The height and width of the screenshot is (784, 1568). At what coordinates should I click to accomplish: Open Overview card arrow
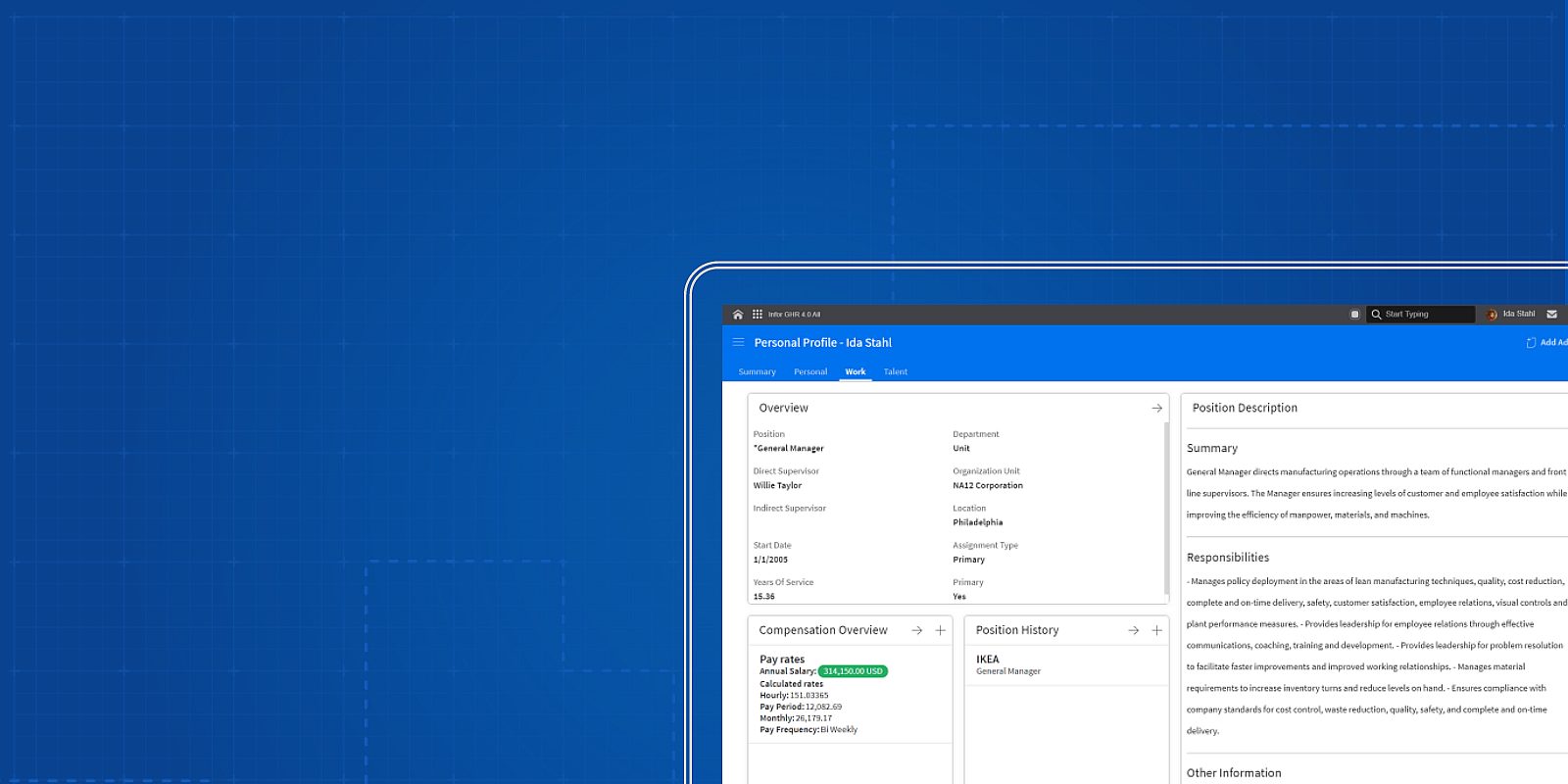[x=1156, y=408]
